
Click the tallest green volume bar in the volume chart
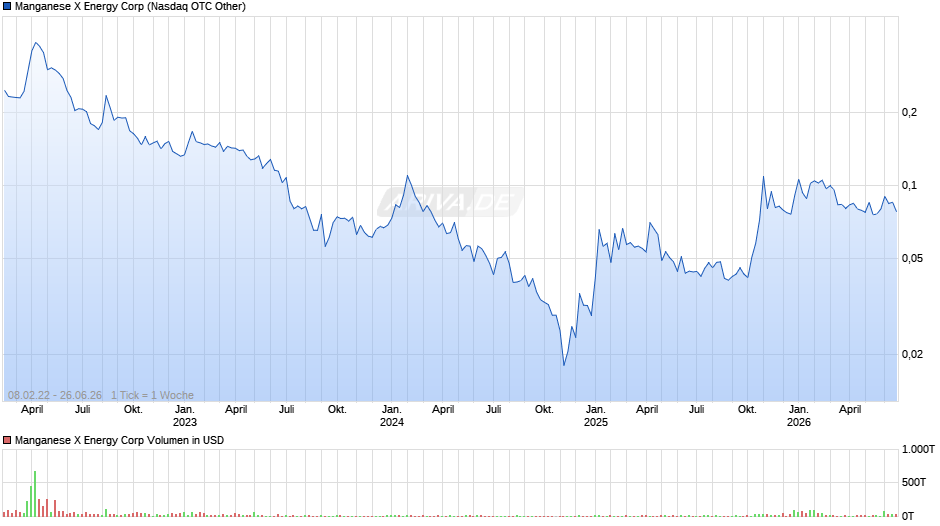point(35,494)
